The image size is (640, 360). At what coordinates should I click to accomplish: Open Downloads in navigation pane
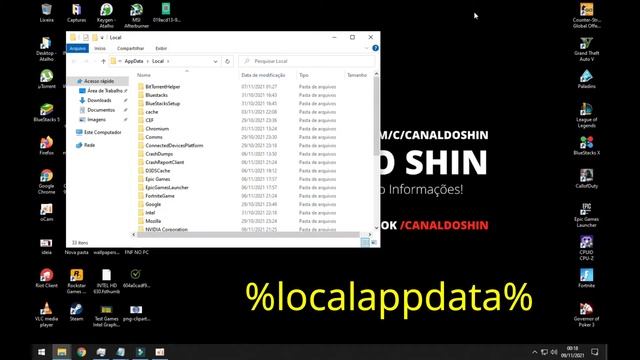[99, 100]
